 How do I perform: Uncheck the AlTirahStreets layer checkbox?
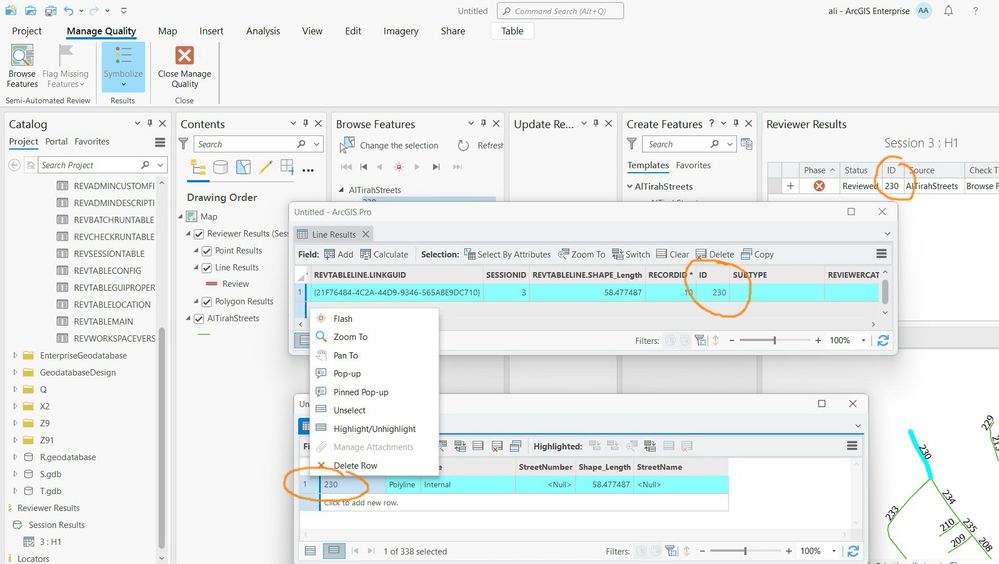[x=199, y=319]
